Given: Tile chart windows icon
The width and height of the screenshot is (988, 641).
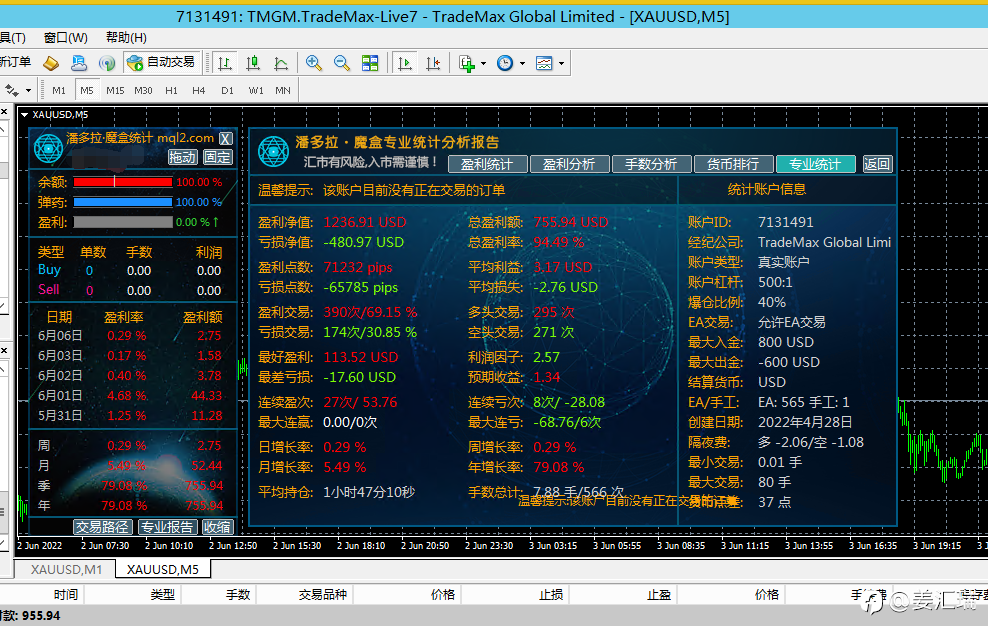Looking at the screenshot, I should pyautogui.click(x=370, y=62).
